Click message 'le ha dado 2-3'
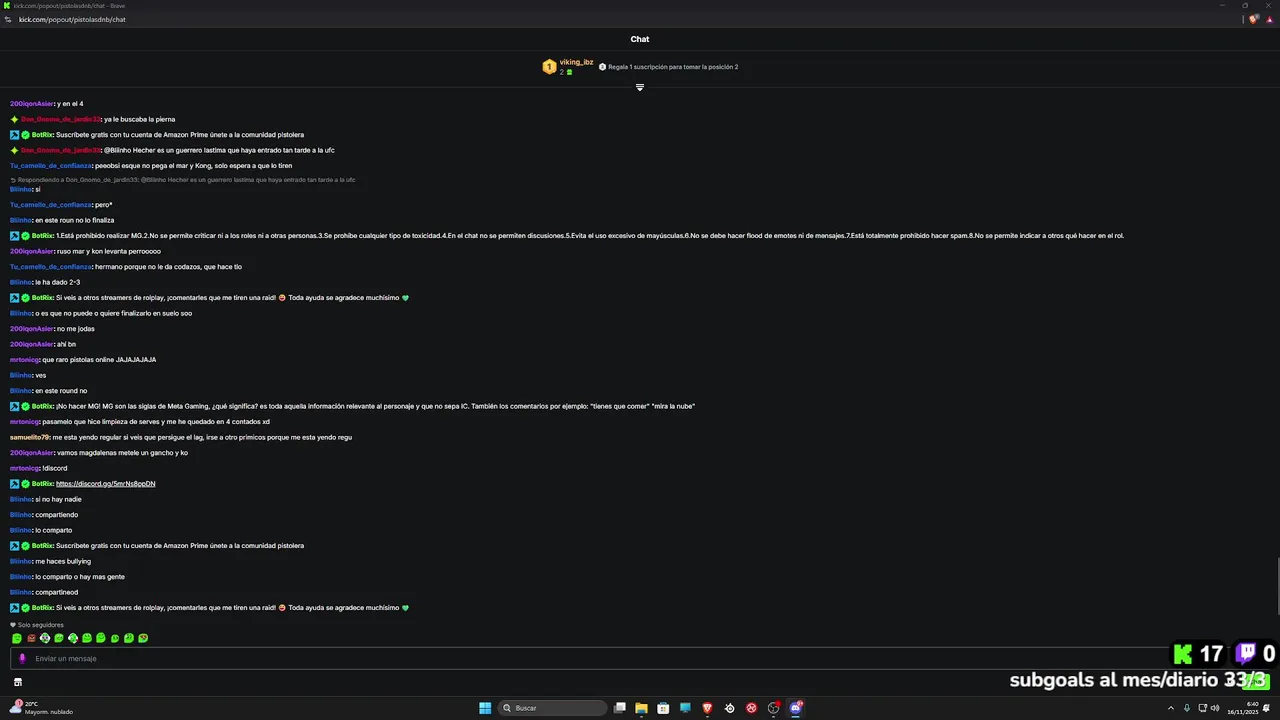 [57, 282]
